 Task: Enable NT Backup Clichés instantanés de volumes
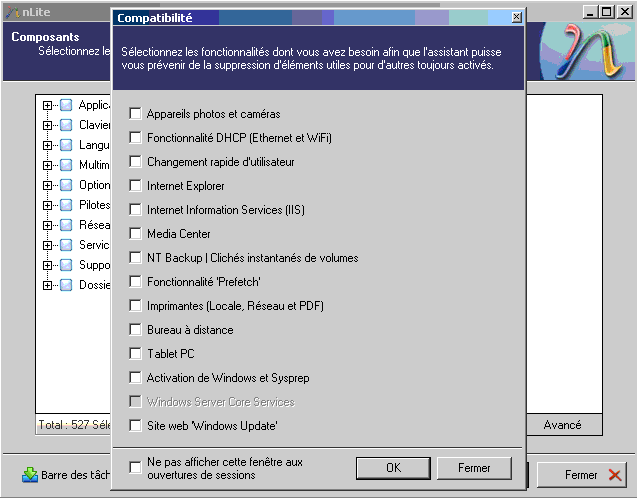coord(135,257)
